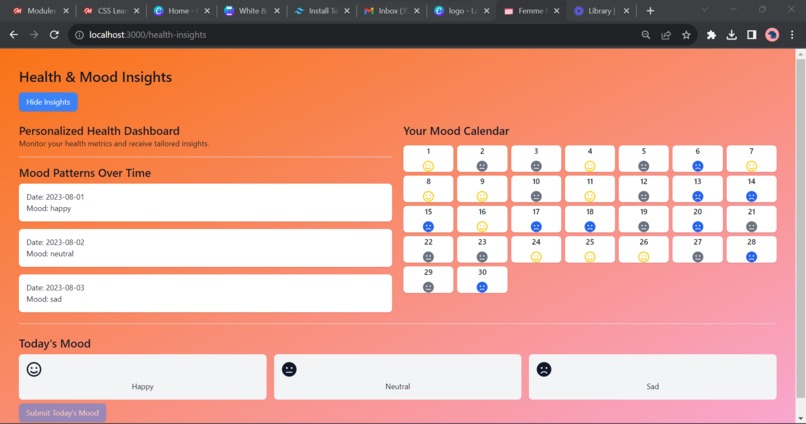The height and width of the screenshot is (424, 806).
Task: Select the sad face on calendar day 15
Action: (428, 227)
